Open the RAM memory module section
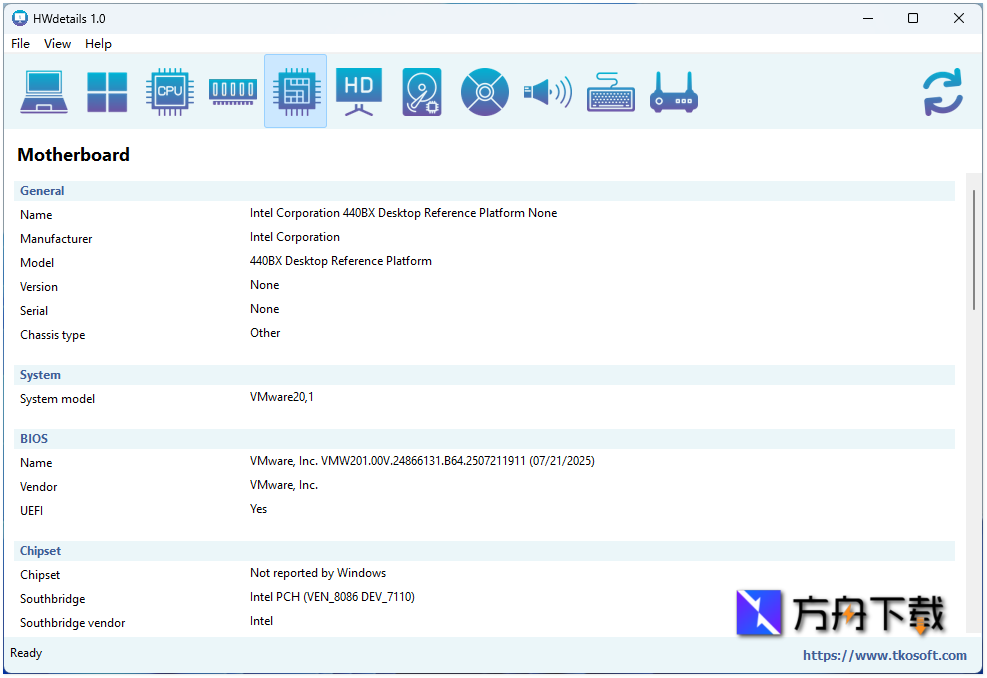The width and height of the screenshot is (987, 678). (233, 92)
